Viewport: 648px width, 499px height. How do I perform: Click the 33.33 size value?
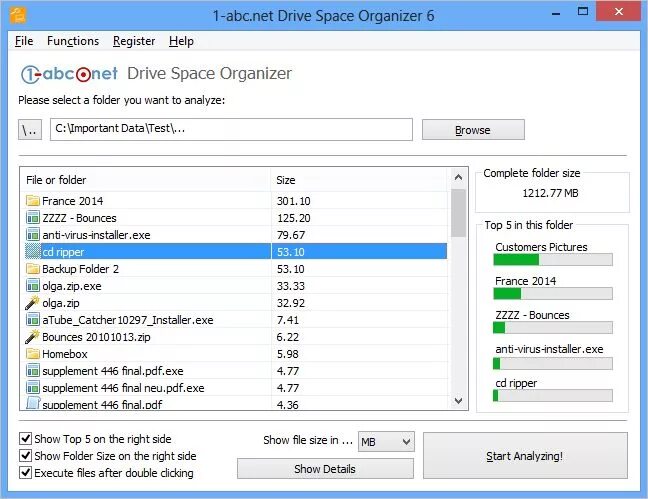click(291, 286)
